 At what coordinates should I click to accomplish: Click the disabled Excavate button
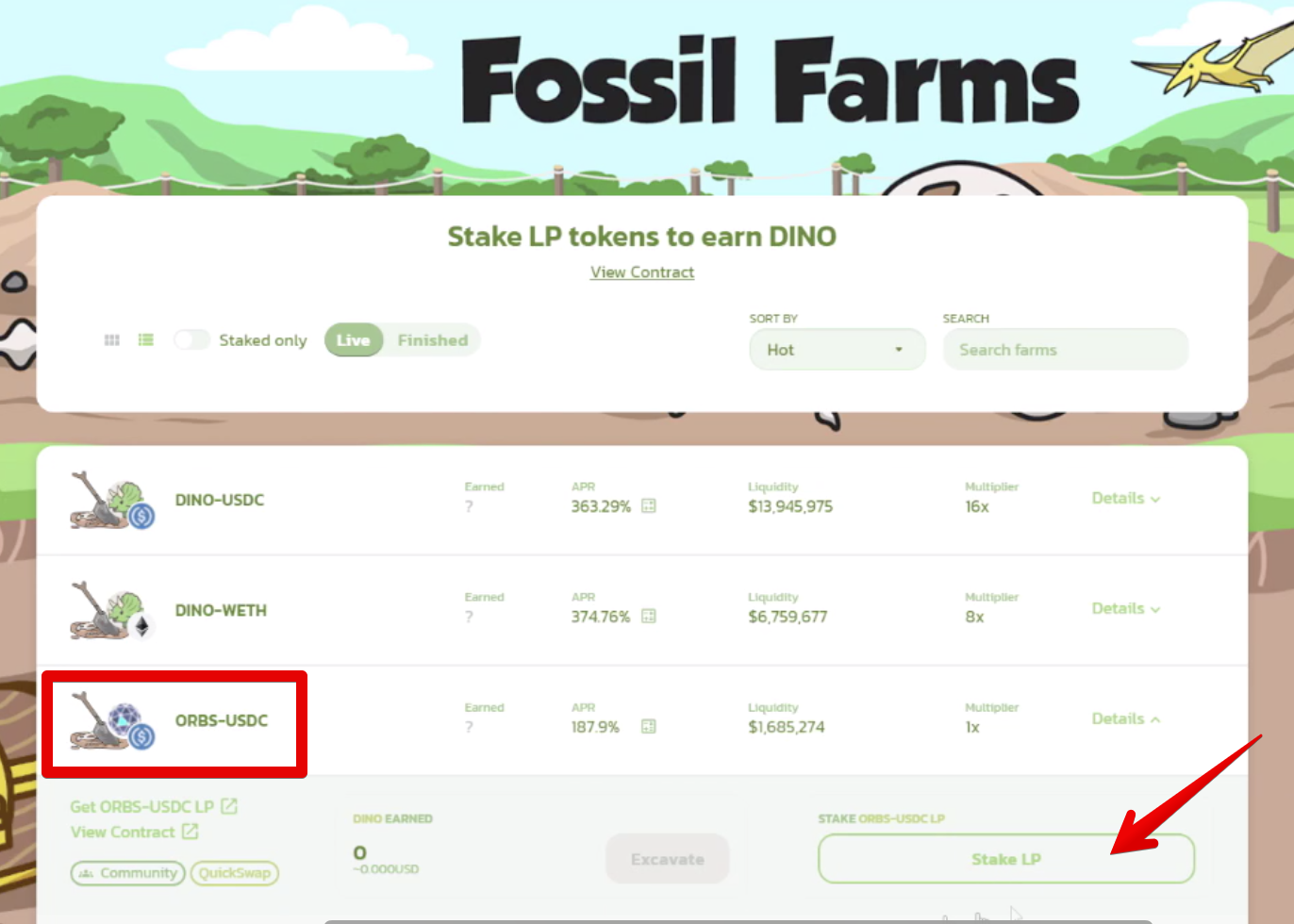click(668, 859)
